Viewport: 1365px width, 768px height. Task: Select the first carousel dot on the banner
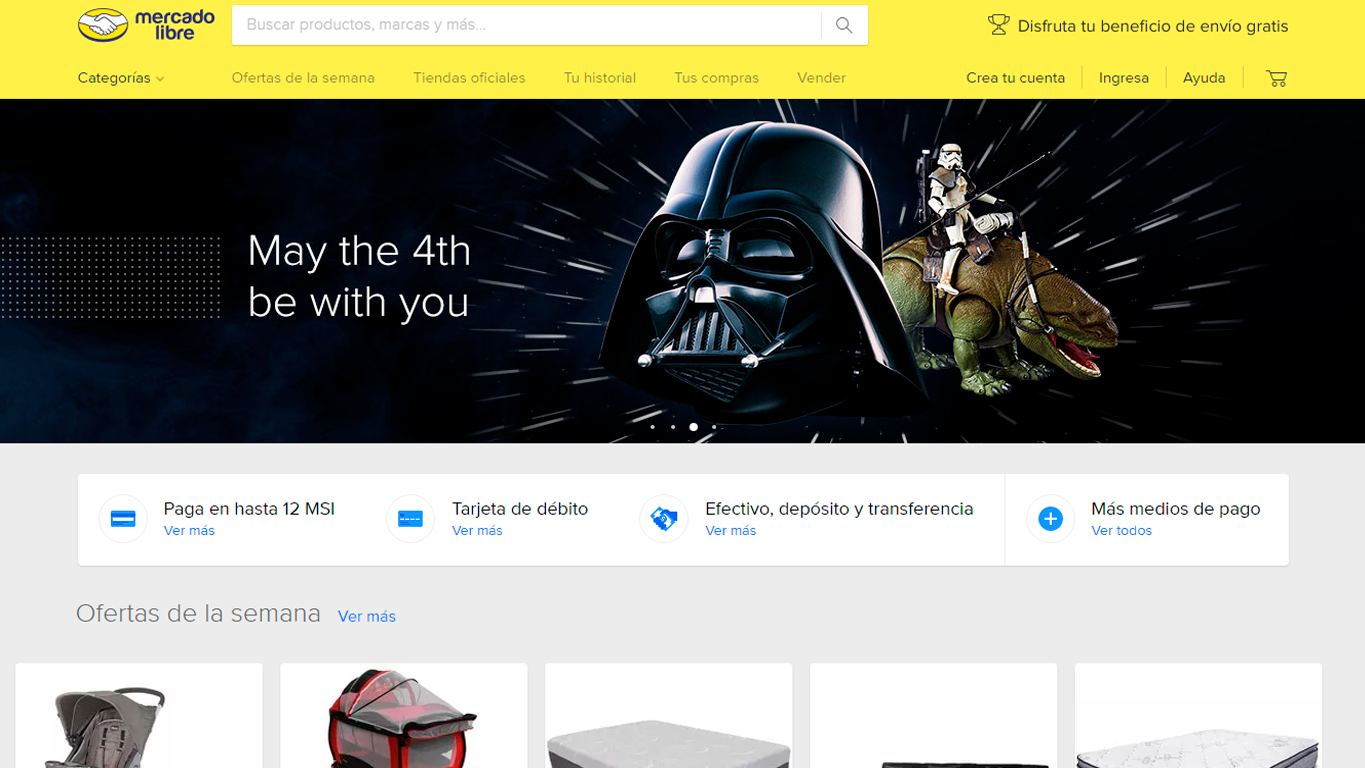coord(653,427)
